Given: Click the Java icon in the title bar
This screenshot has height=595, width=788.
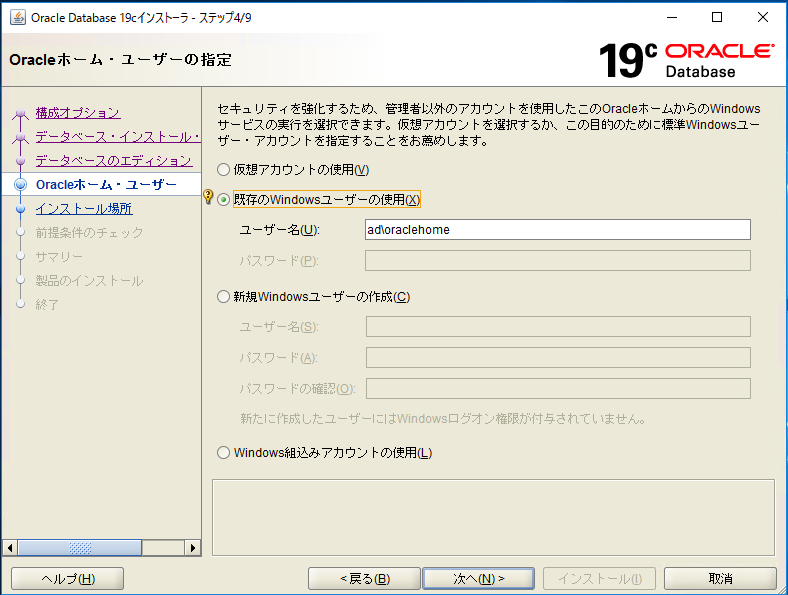Looking at the screenshot, I should coord(17,17).
